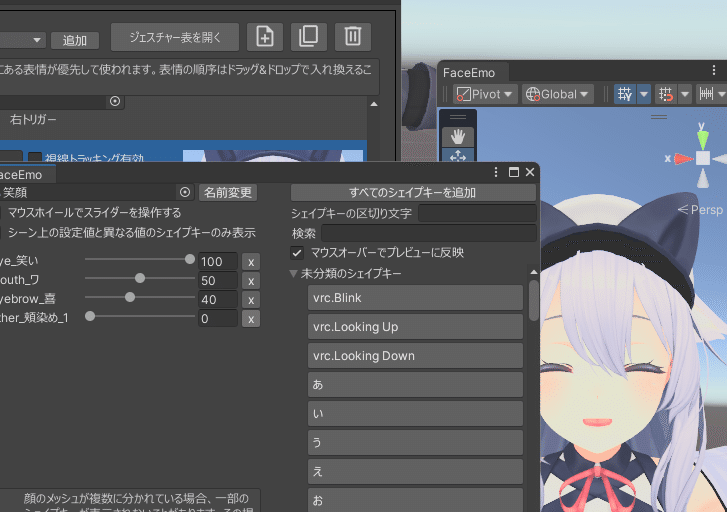Open the Pivot handle position dropdown
Viewport: 727px width, 512px height.
tap(484, 94)
